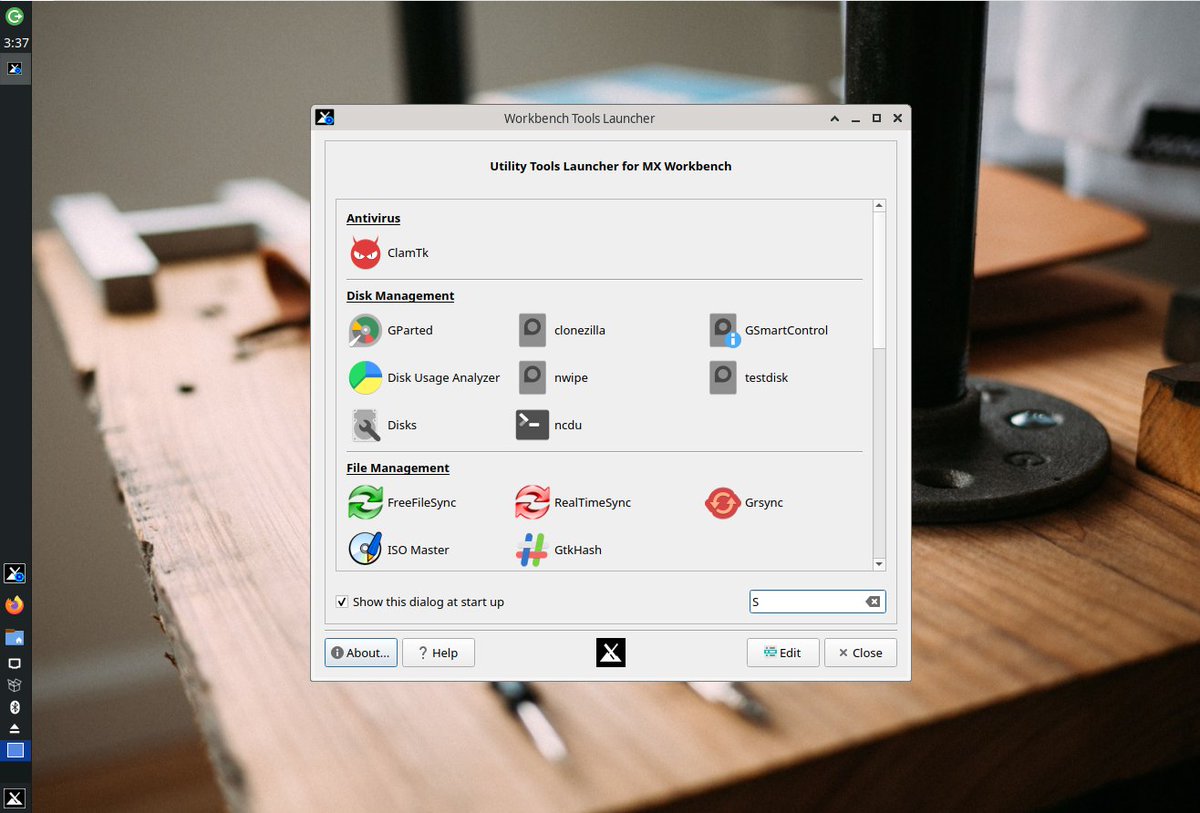Shade window with the title bar up-arrow
This screenshot has width=1200, height=813.
[834, 118]
